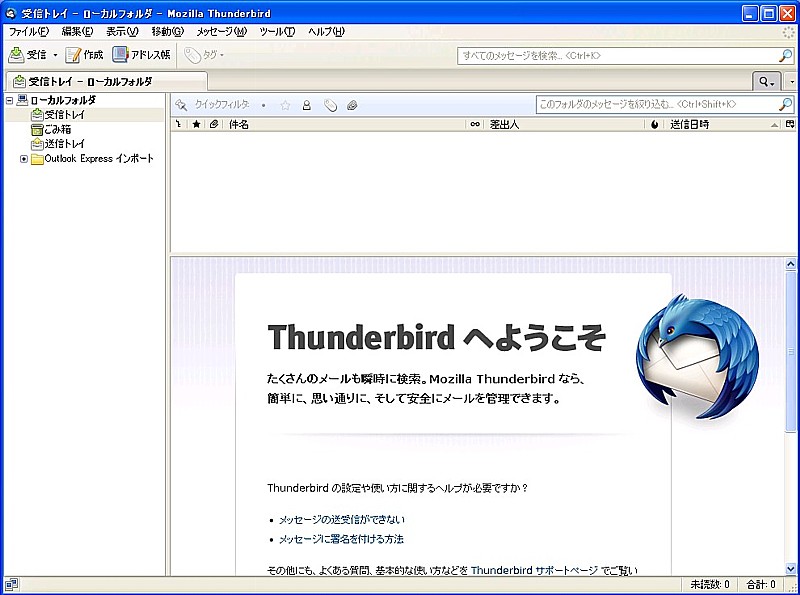Collapse the ローカルフォルダ tree node
This screenshot has width=800, height=595.
[9, 101]
